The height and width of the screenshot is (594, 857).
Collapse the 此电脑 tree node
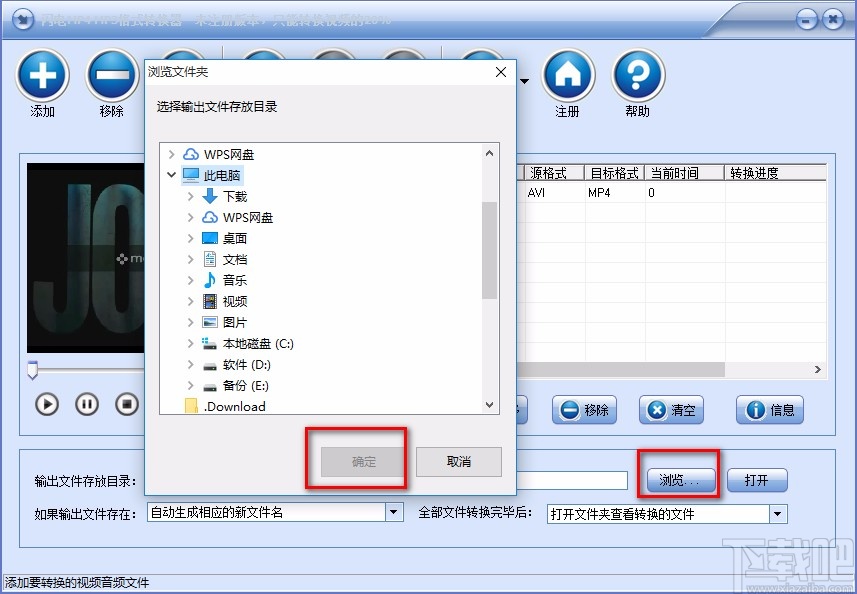(172, 174)
